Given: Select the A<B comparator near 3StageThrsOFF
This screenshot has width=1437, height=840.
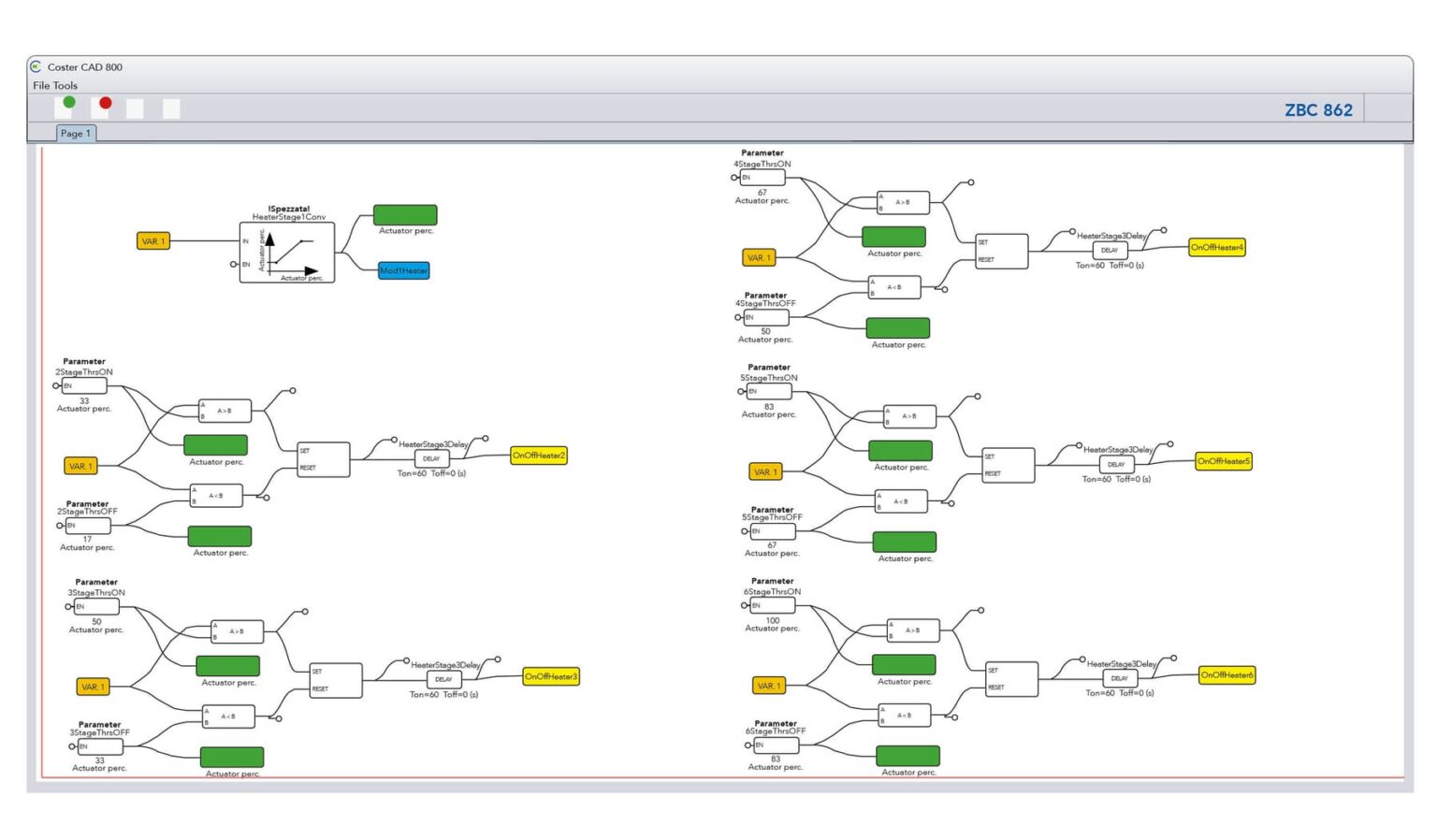Looking at the screenshot, I should coord(228,717).
